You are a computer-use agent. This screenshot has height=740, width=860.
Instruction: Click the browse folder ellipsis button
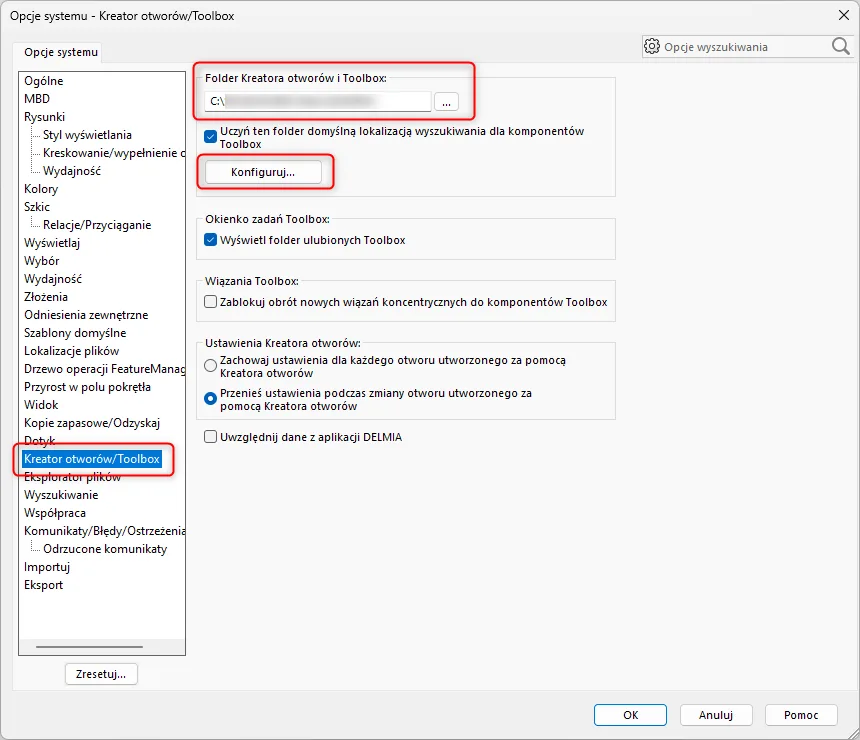click(x=446, y=101)
